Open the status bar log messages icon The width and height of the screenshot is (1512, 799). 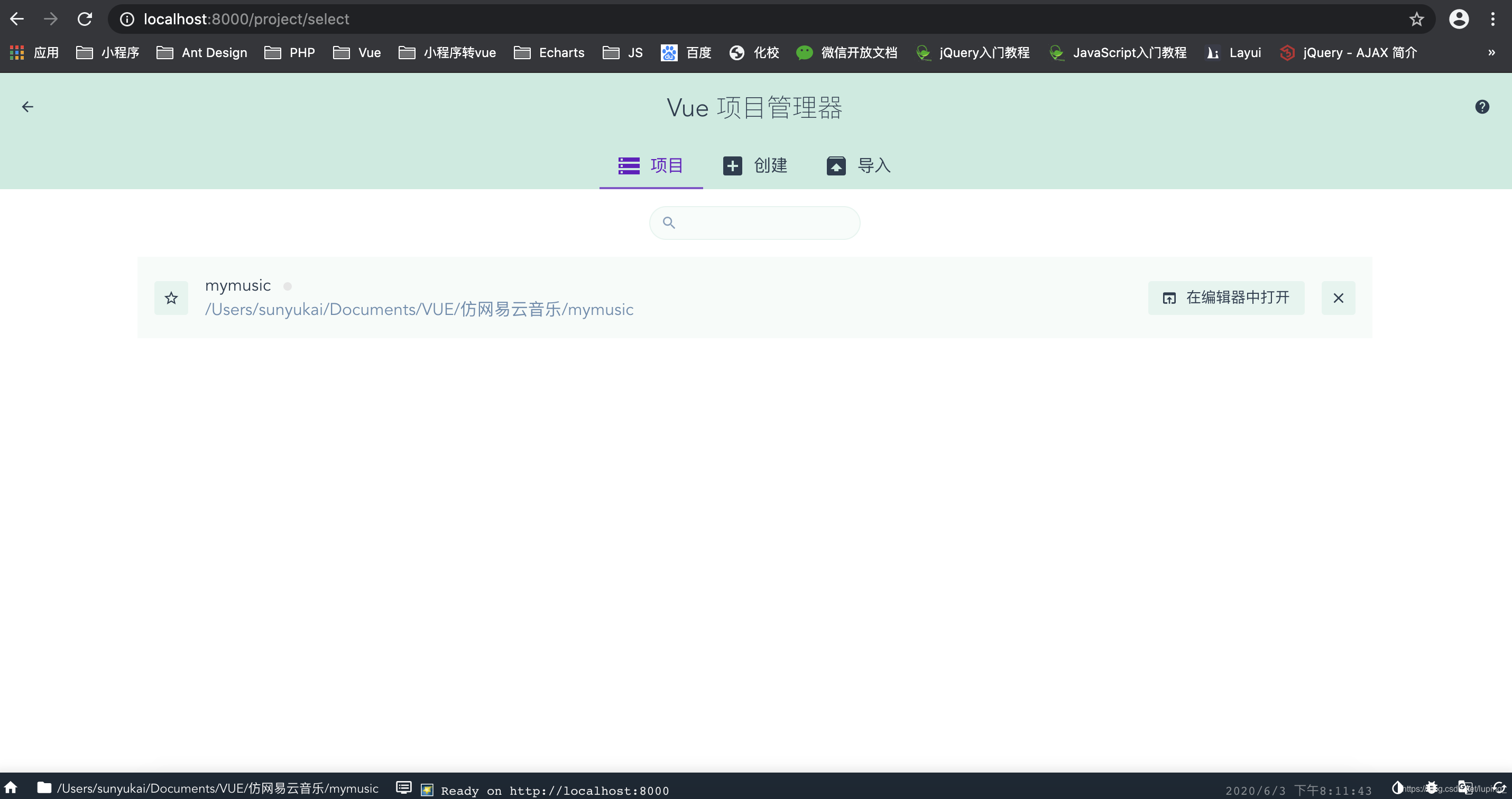[403, 787]
